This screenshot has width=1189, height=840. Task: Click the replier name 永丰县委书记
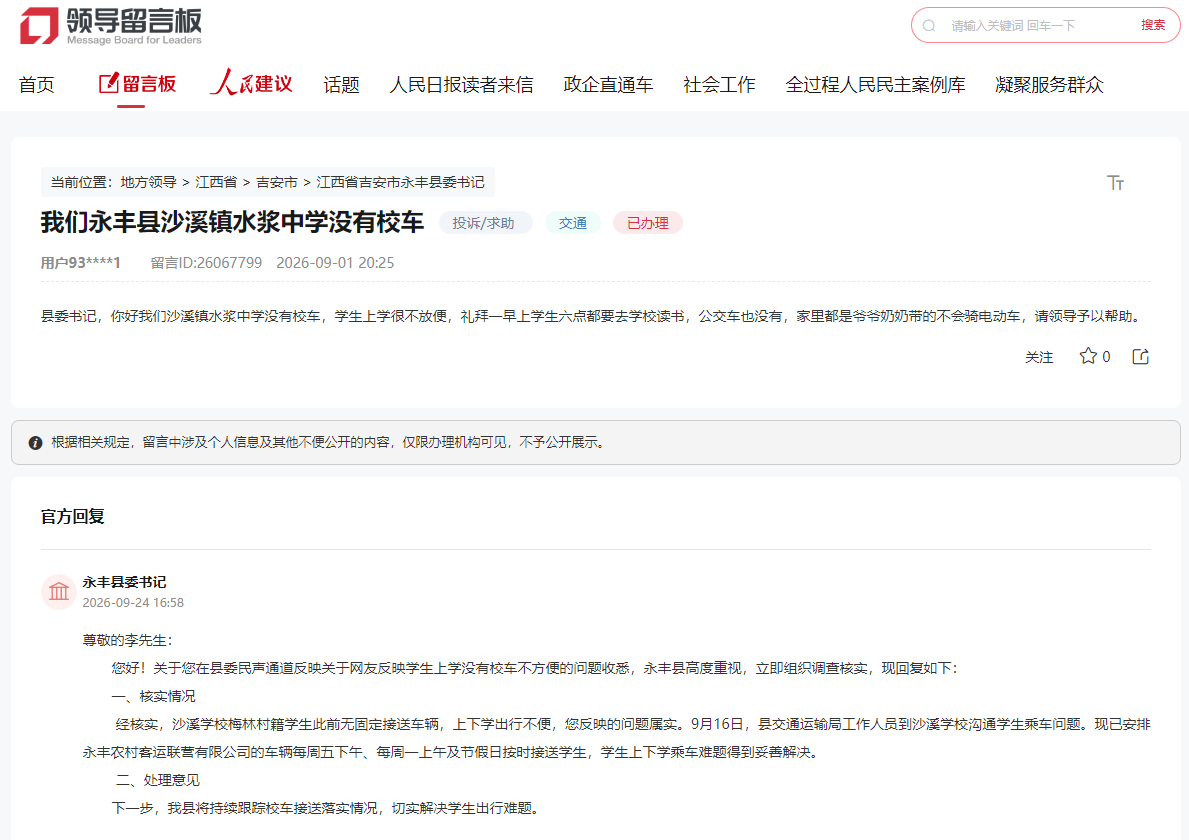pos(124,582)
